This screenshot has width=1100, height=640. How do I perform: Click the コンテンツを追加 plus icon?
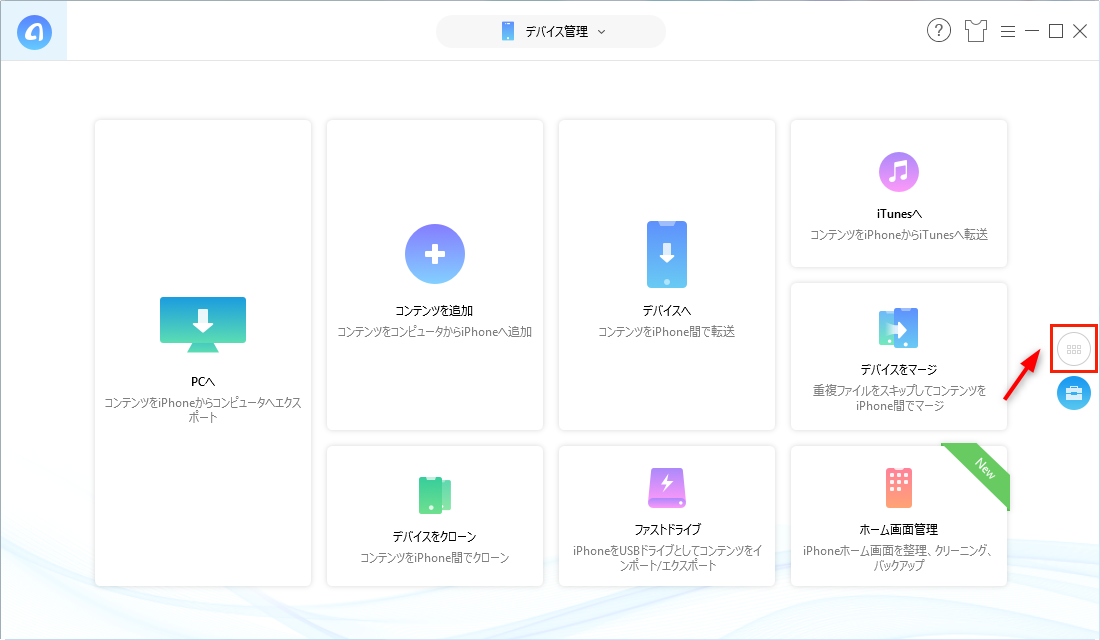[435, 254]
